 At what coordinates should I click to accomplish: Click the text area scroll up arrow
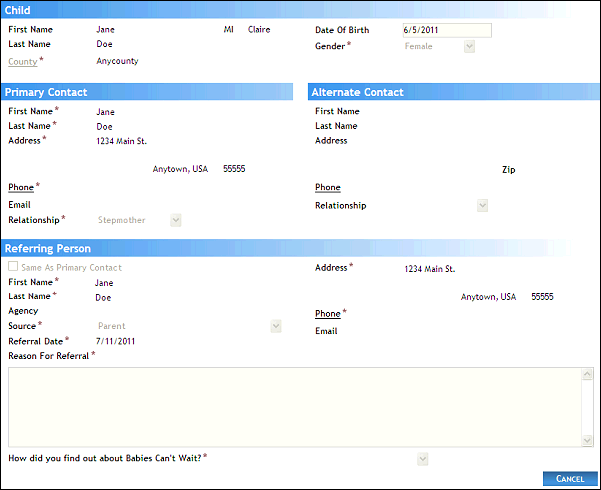[588, 375]
